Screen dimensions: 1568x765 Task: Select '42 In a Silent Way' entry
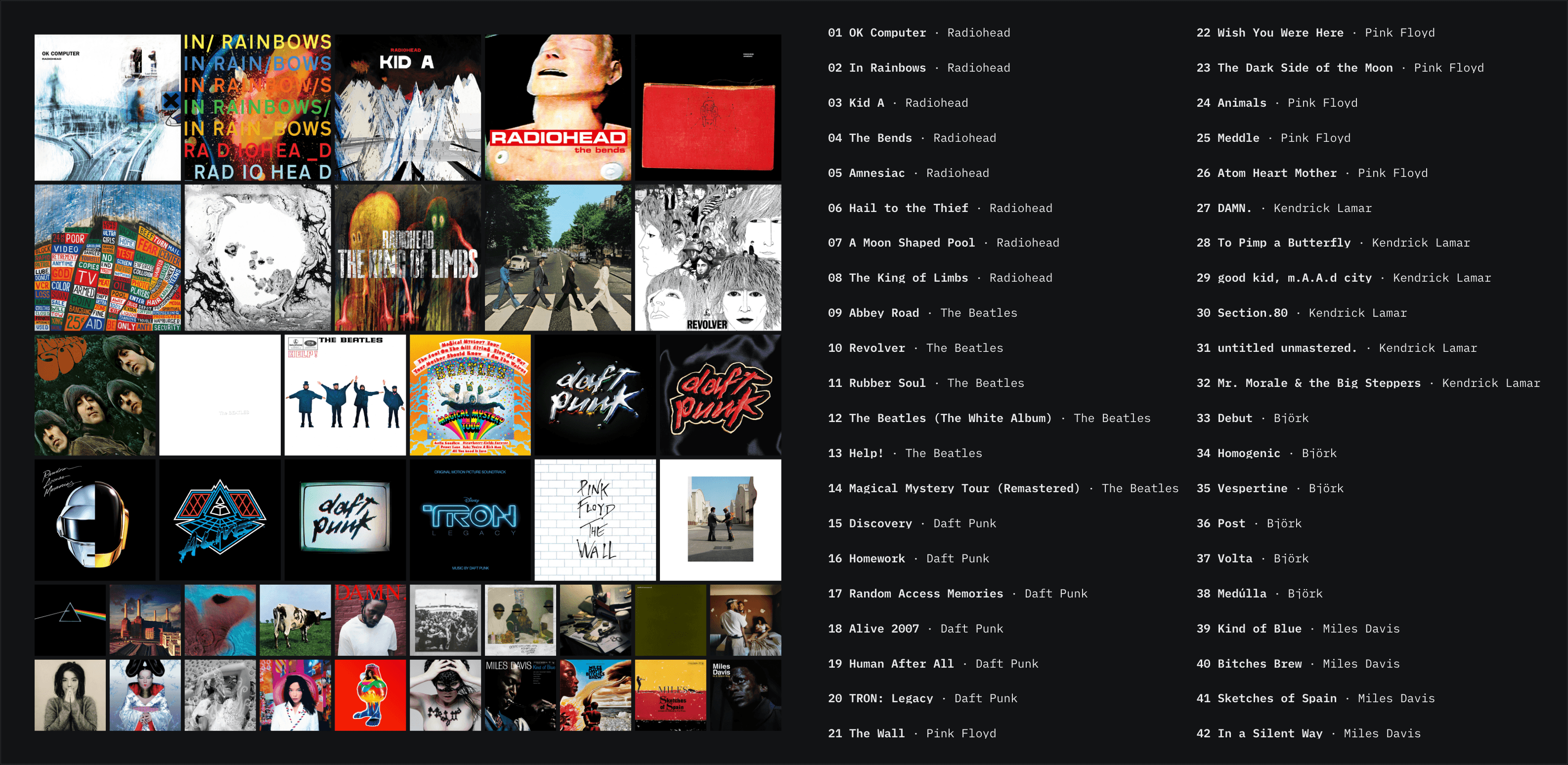pos(1308,734)
